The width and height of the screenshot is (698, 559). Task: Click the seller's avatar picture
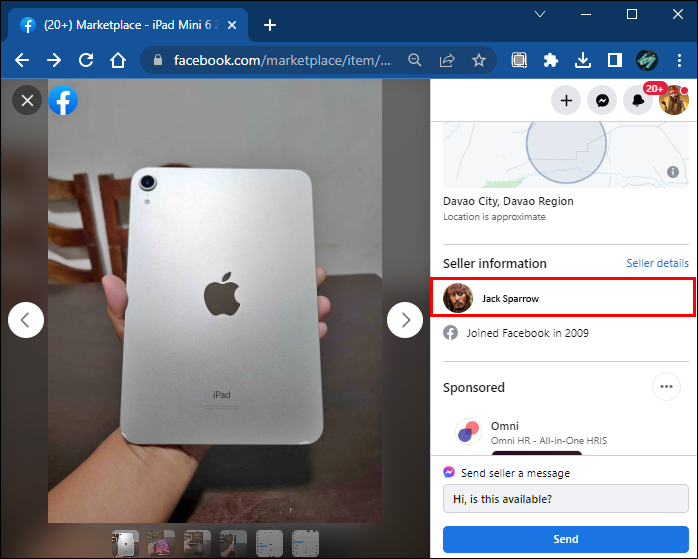(458, 298)
